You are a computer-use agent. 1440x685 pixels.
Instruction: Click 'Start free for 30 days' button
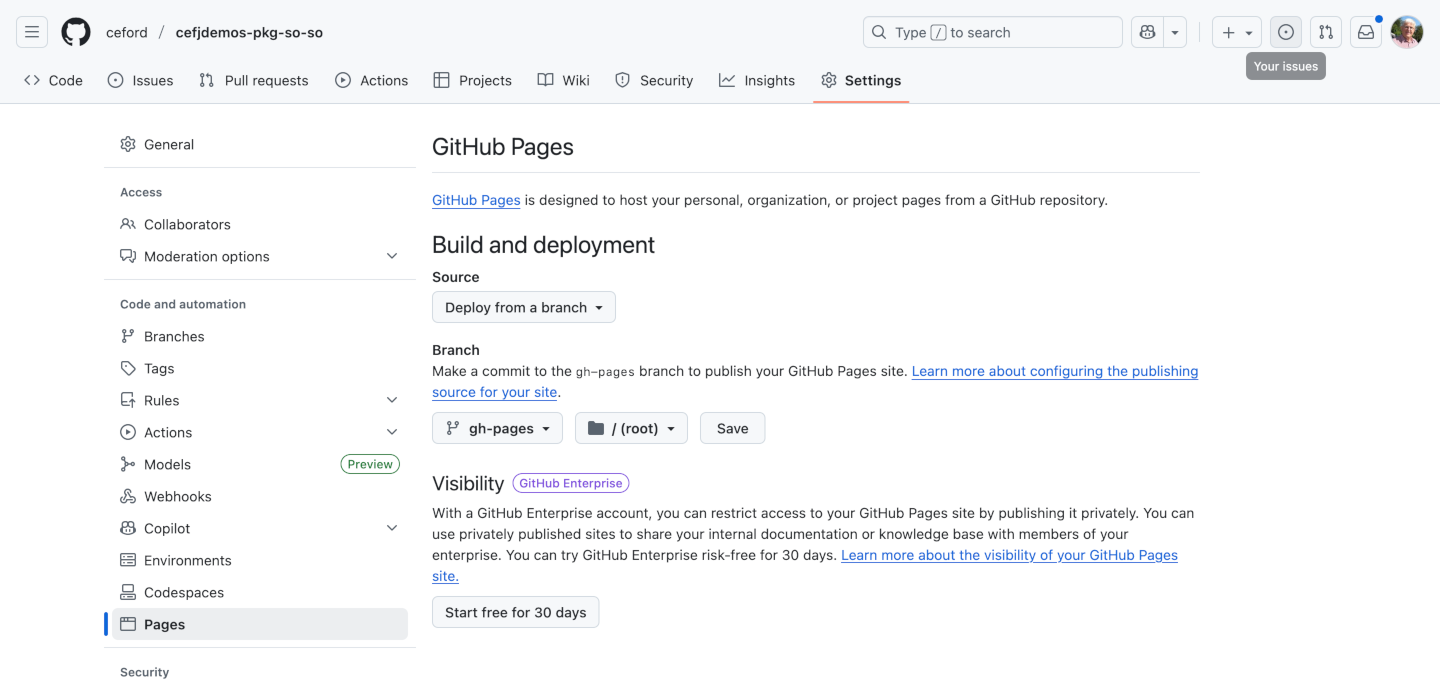(x=515, y=612)
